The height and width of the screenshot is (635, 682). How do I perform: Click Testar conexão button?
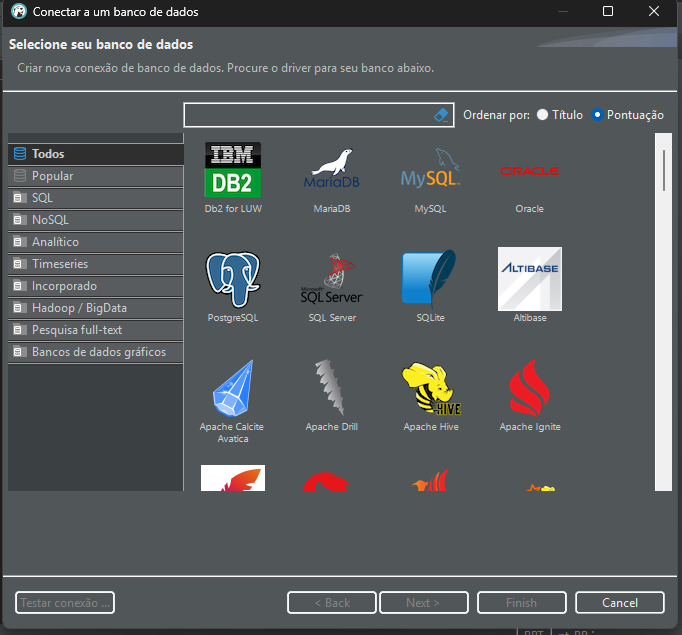pos(65,602)
